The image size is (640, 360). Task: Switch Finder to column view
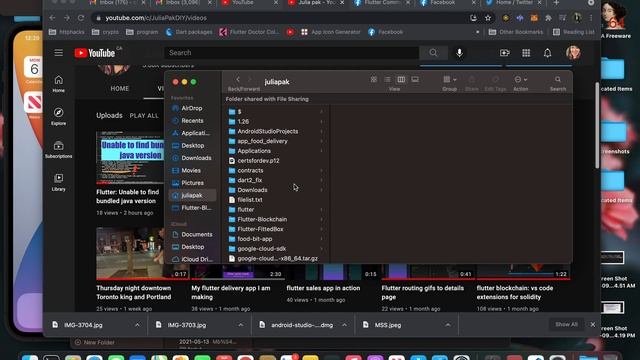401,79
